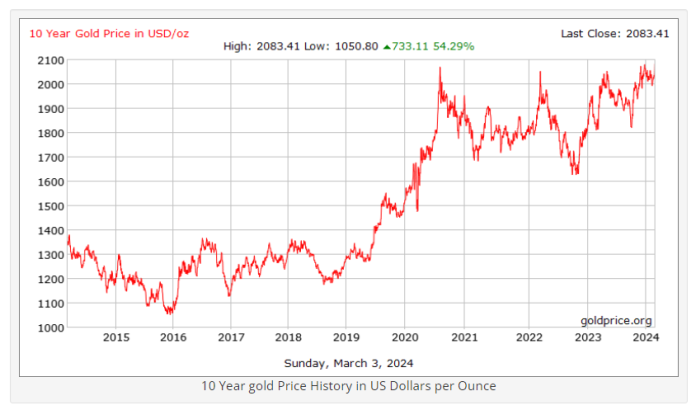Click the caption '10 Year gold Price History'
Viewport: 696px width, 410px height.
tap(348, 385)
